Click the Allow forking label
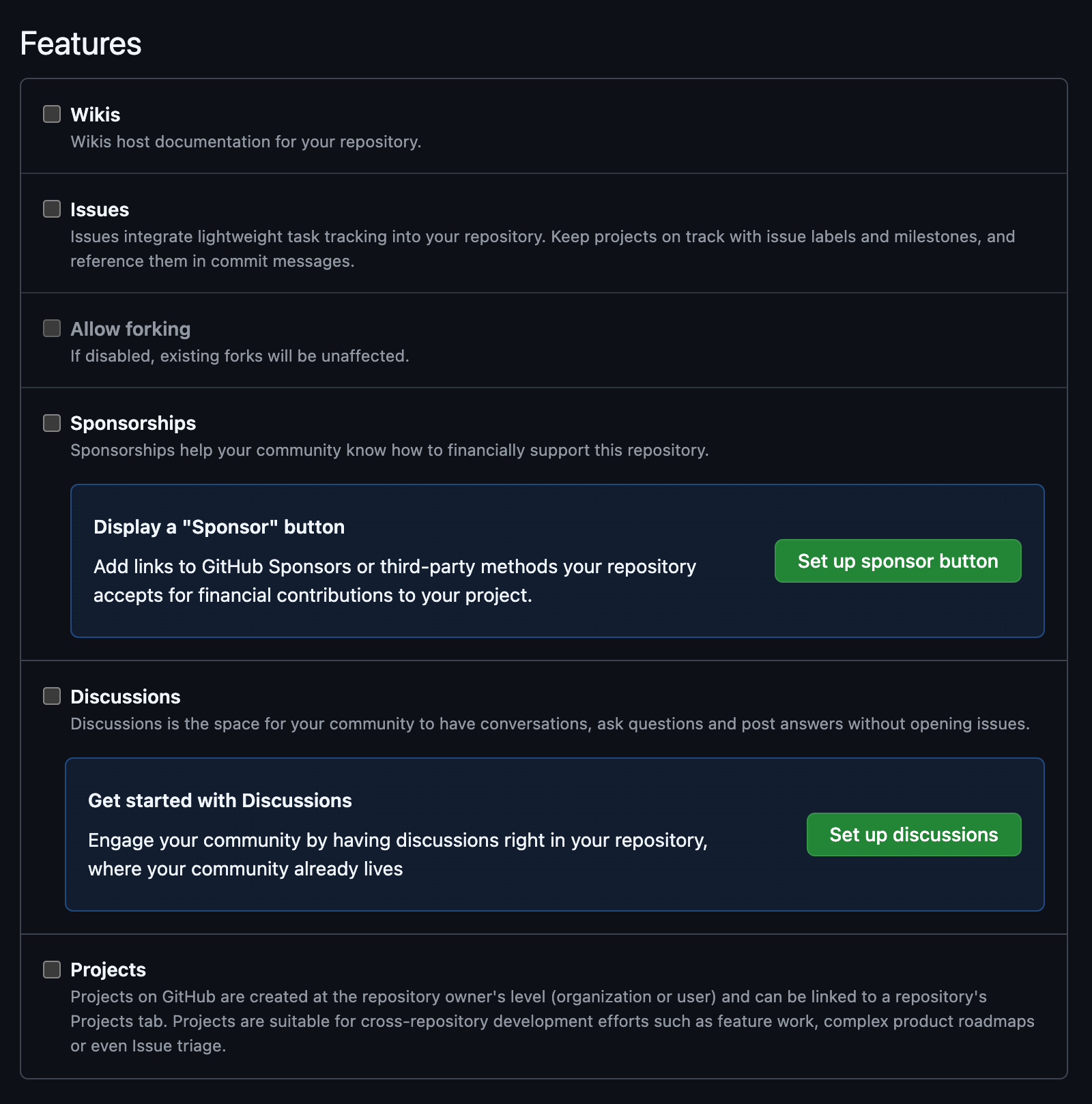 (130, 329)
